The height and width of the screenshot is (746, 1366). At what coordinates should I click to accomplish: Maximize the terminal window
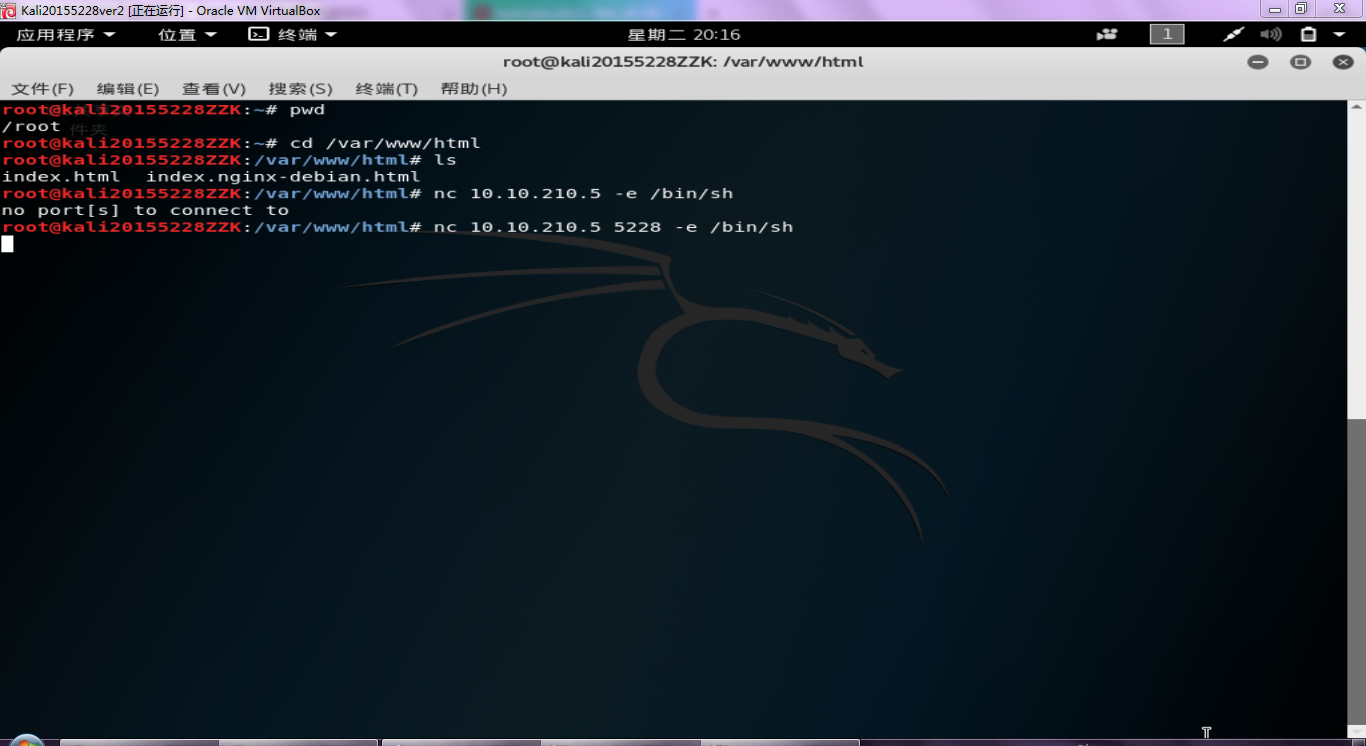1300,62
